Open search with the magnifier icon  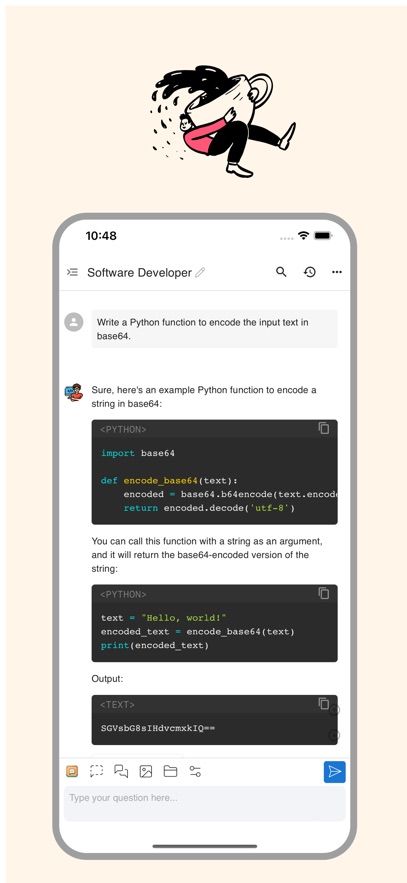[x=281, y=272]
